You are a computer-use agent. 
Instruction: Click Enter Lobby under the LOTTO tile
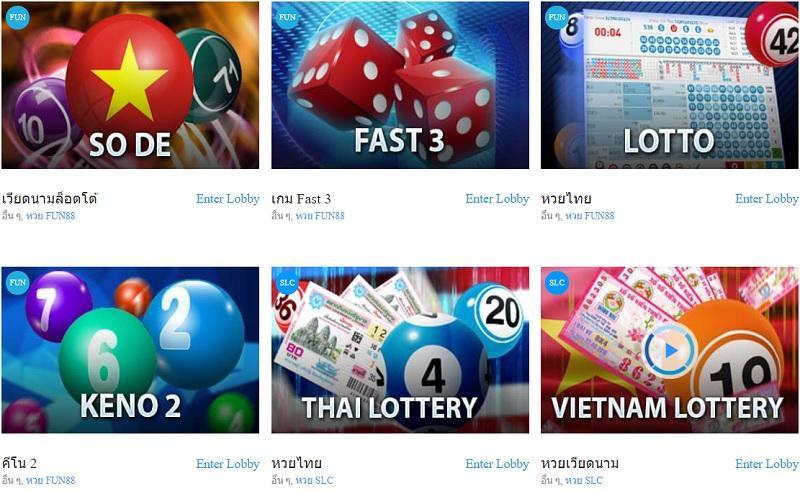pos(767,199)
